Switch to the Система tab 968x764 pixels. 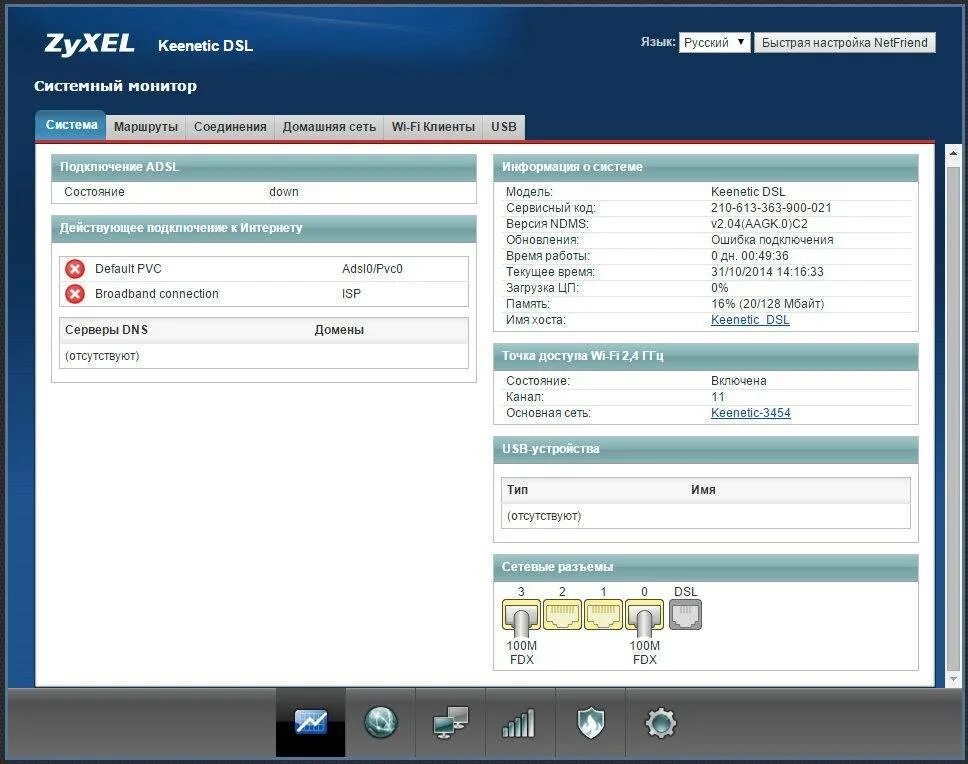(x=71, y=125)
